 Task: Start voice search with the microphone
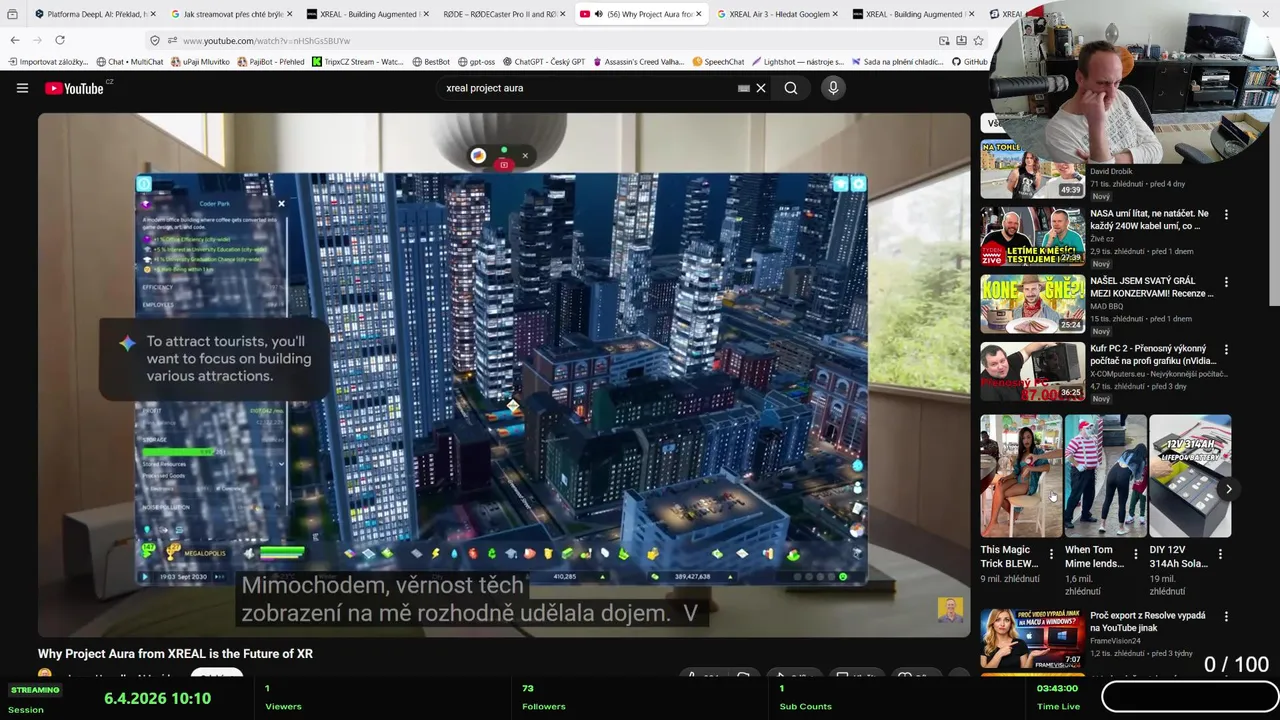click(833, 88)
